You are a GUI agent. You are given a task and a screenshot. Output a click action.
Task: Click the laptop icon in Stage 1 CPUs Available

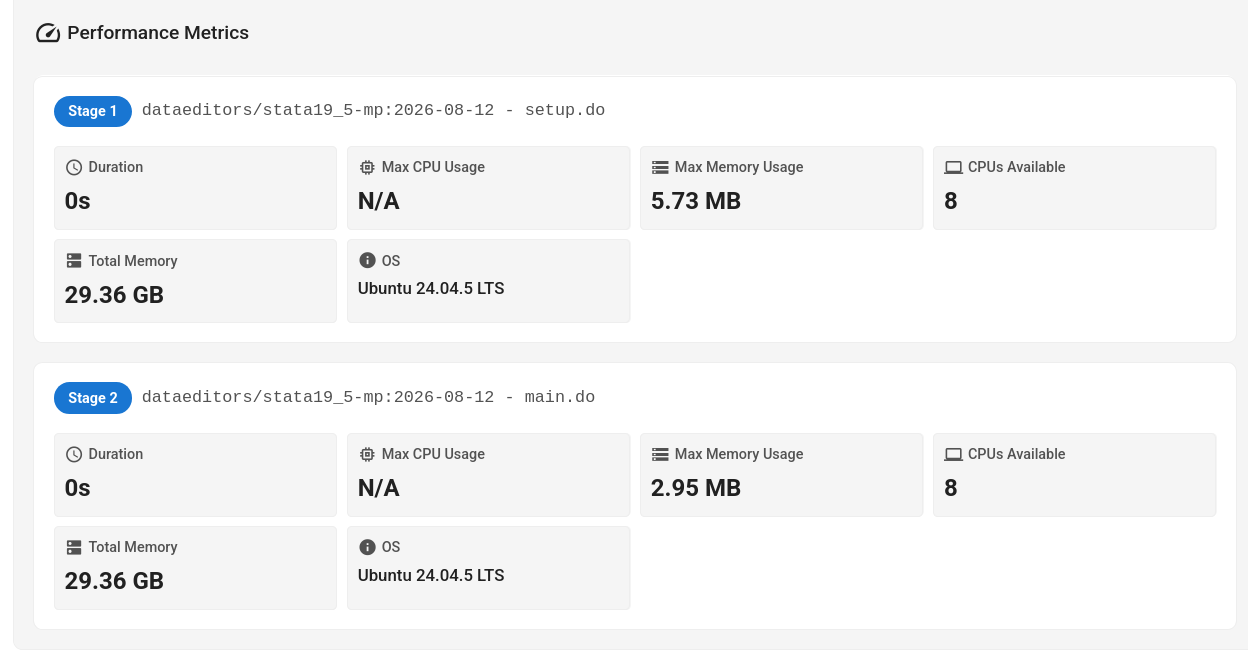[x=953, y=167]
